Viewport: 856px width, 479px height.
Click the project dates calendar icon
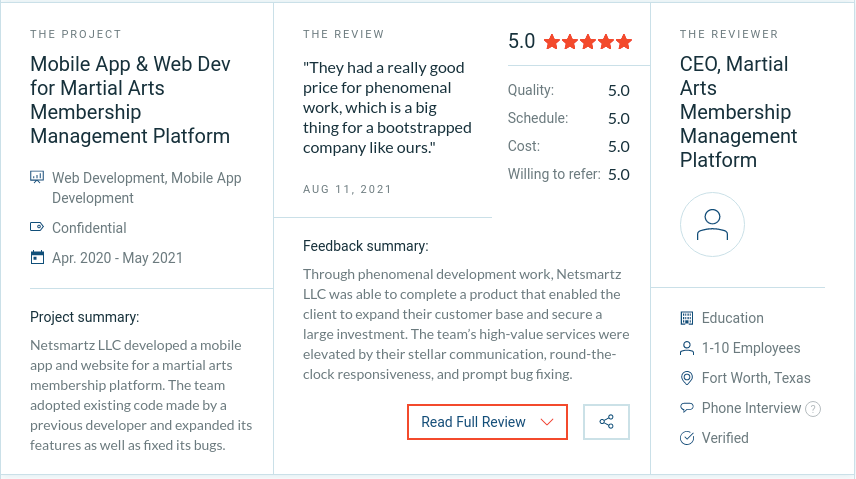click(37, 258)
